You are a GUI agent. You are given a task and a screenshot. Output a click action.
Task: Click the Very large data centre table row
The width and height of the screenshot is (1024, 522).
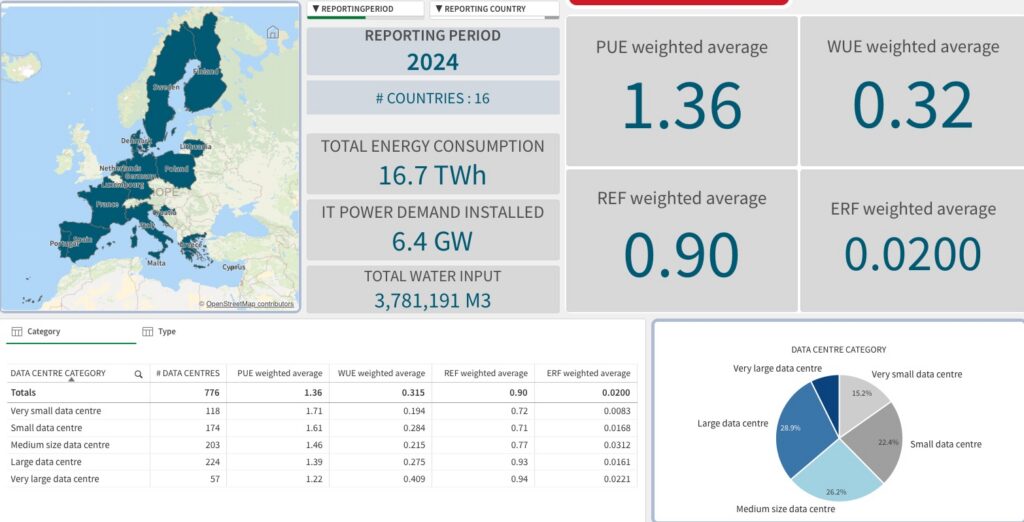55,479
